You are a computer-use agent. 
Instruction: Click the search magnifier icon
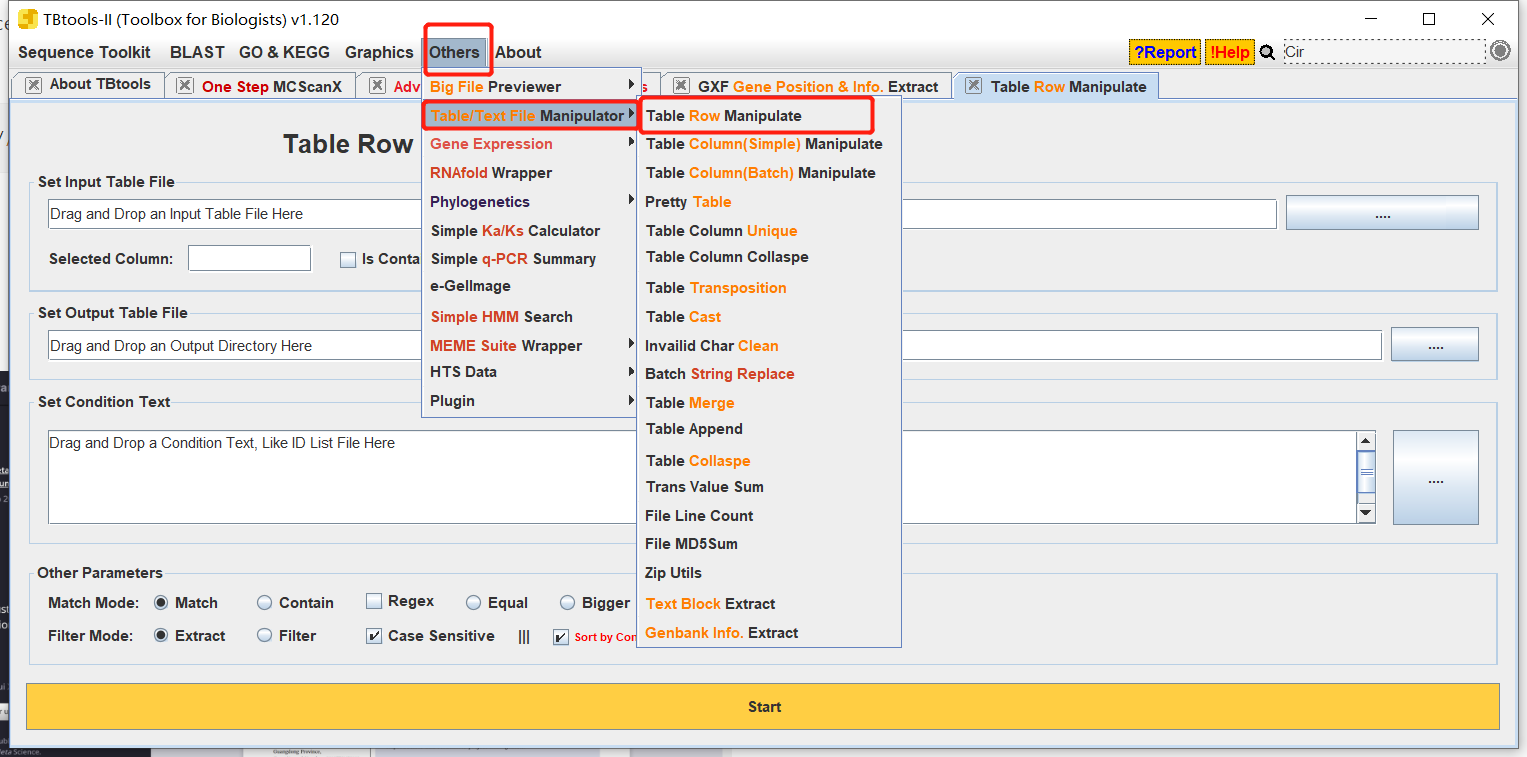(x=1267, y=52)
